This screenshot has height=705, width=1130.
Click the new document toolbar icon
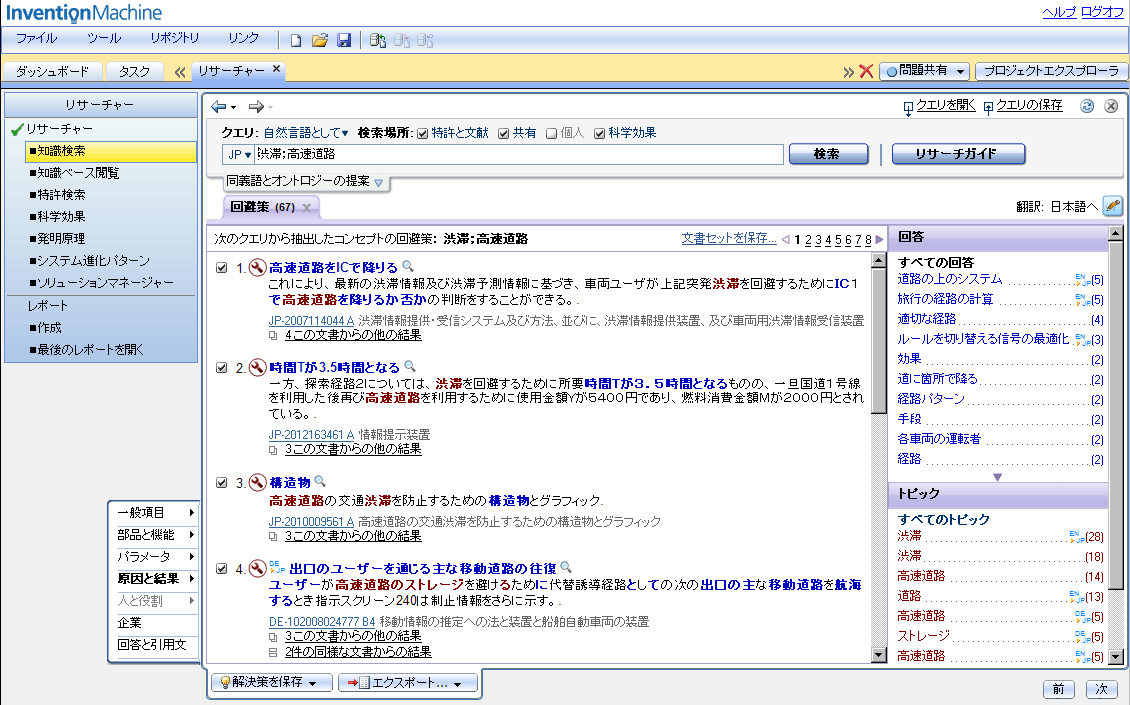click(295, 40)
